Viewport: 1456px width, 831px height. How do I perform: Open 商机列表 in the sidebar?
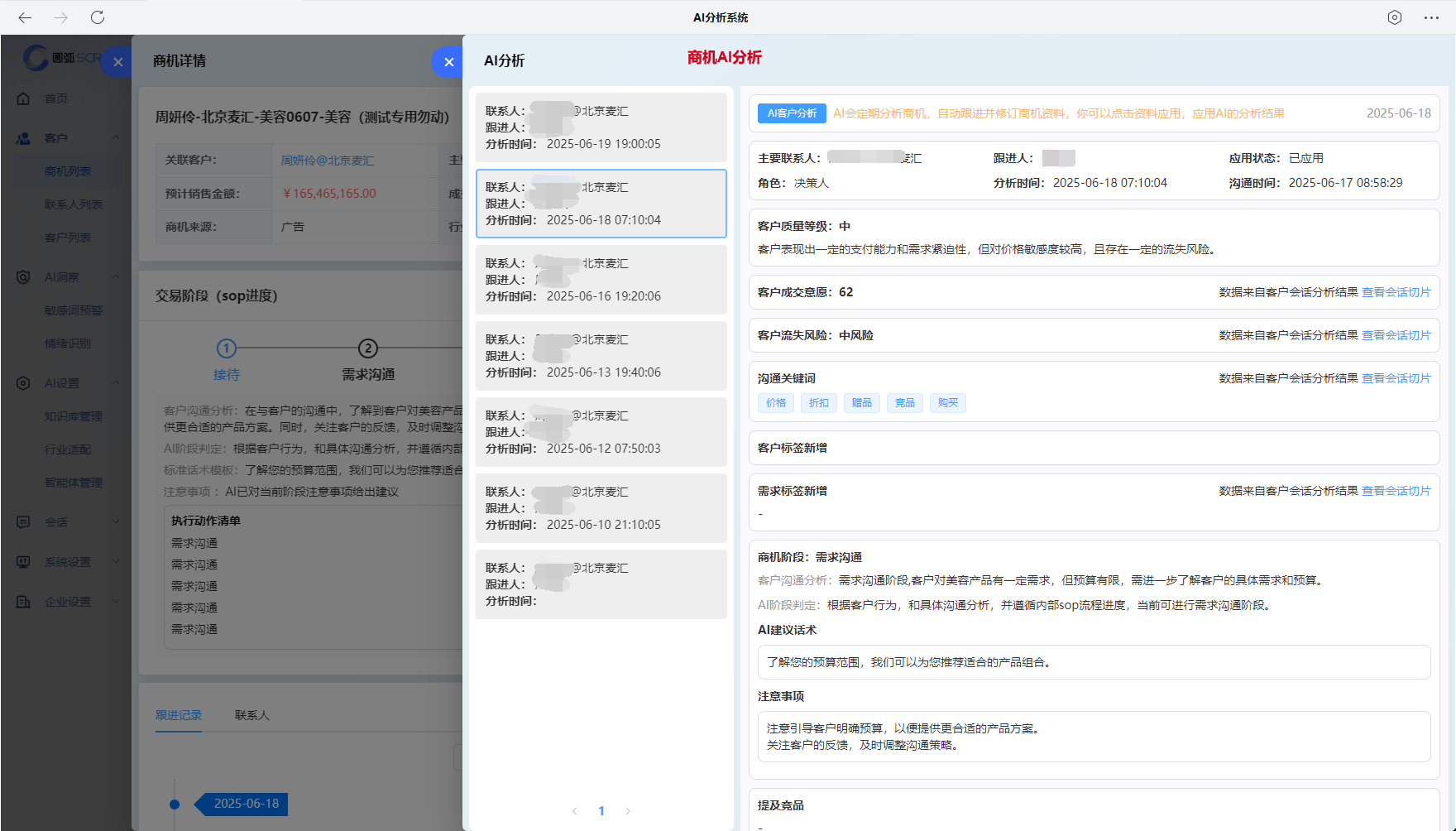[68, 171]
